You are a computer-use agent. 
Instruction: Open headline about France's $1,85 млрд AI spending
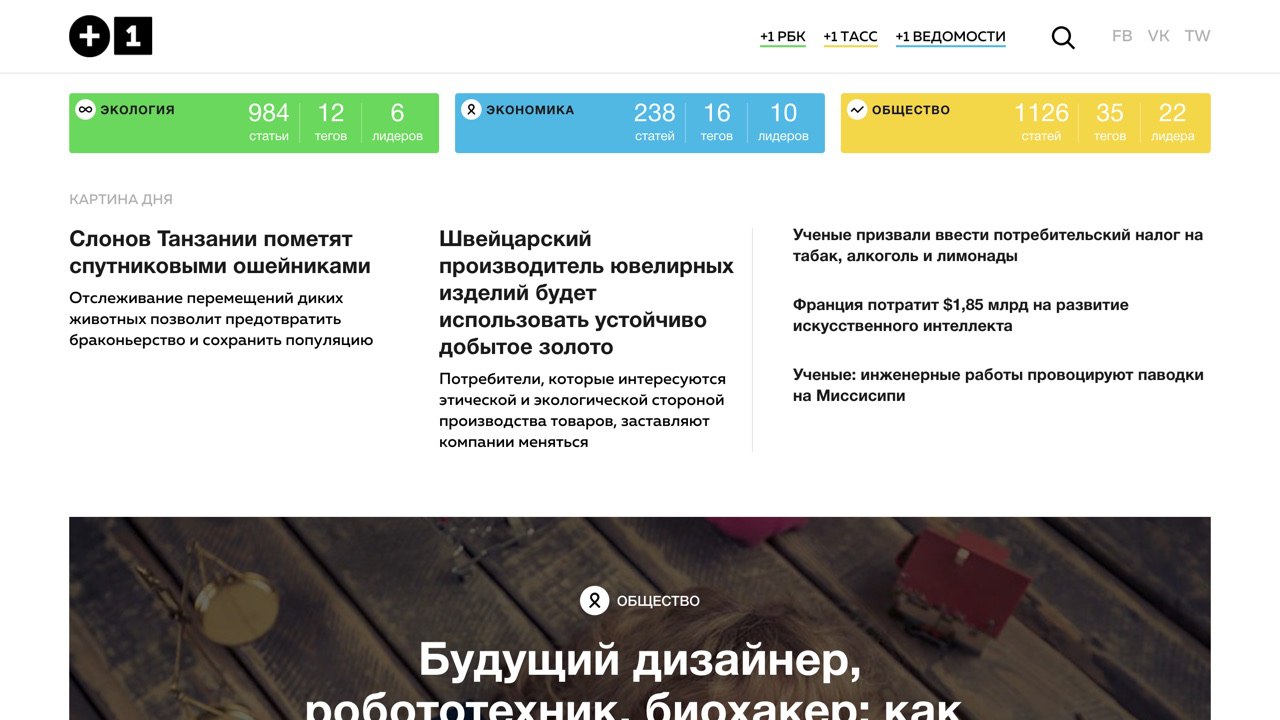(x=961, y=315)
